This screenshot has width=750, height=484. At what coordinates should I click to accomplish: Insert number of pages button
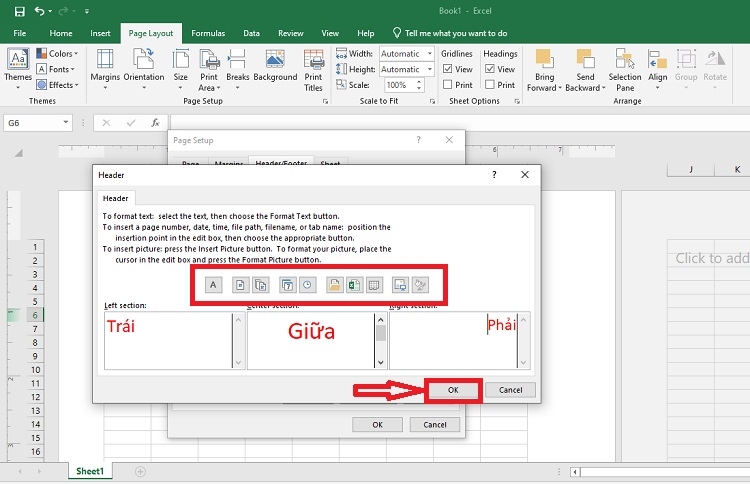[260, 285]
